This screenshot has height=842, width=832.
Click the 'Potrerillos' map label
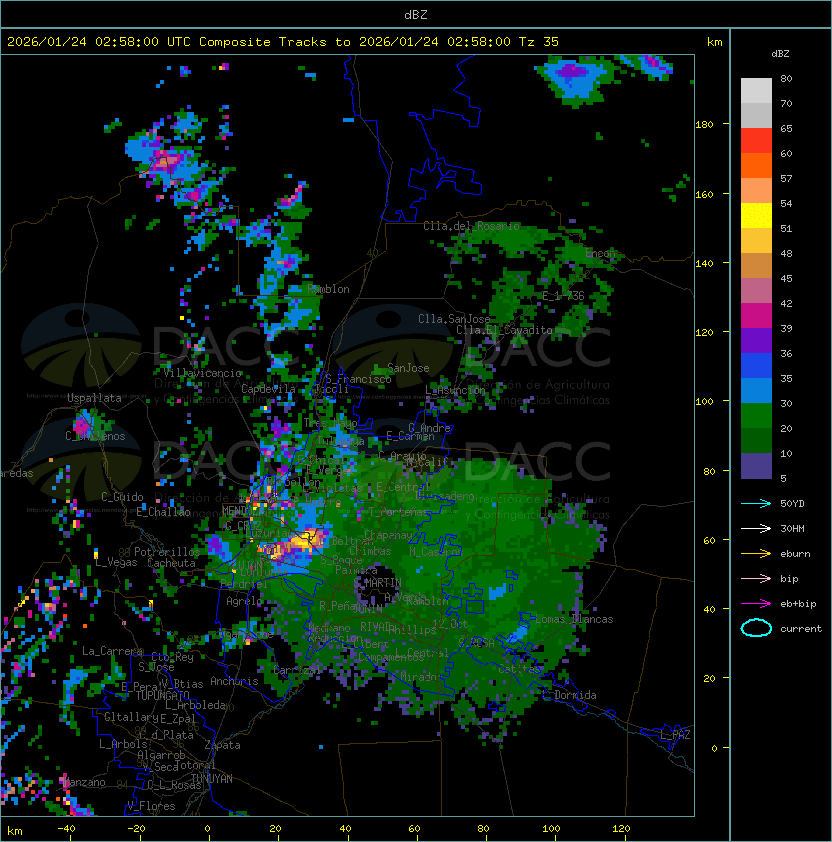pos(167,552)
